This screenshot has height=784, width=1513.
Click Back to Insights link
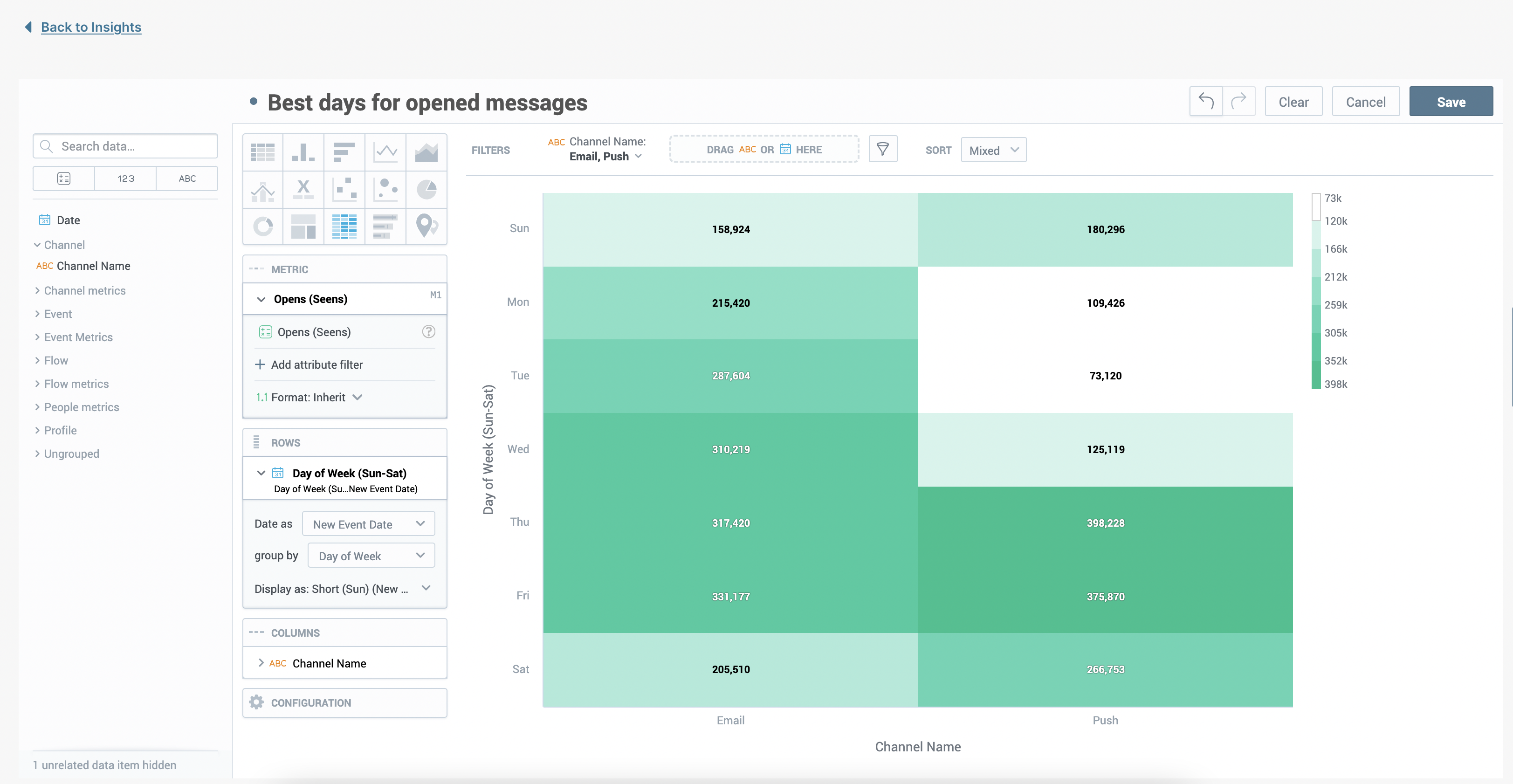(x=90, y=25)
